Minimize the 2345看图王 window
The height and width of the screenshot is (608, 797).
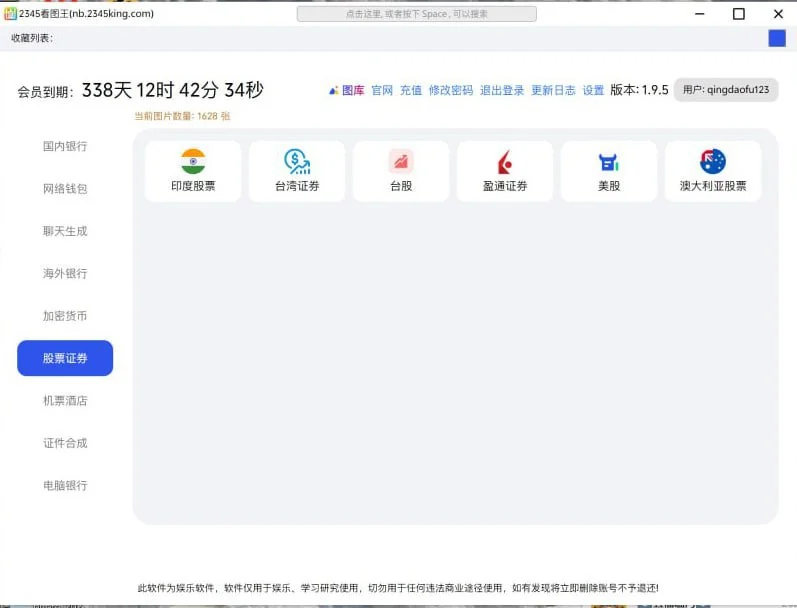[700, 14]
